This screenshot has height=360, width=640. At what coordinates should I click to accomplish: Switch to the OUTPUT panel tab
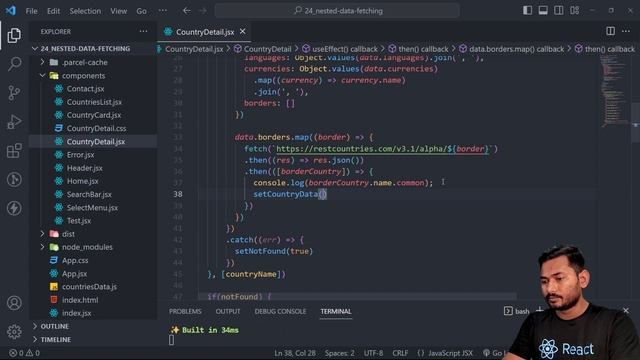click(228, 311)
